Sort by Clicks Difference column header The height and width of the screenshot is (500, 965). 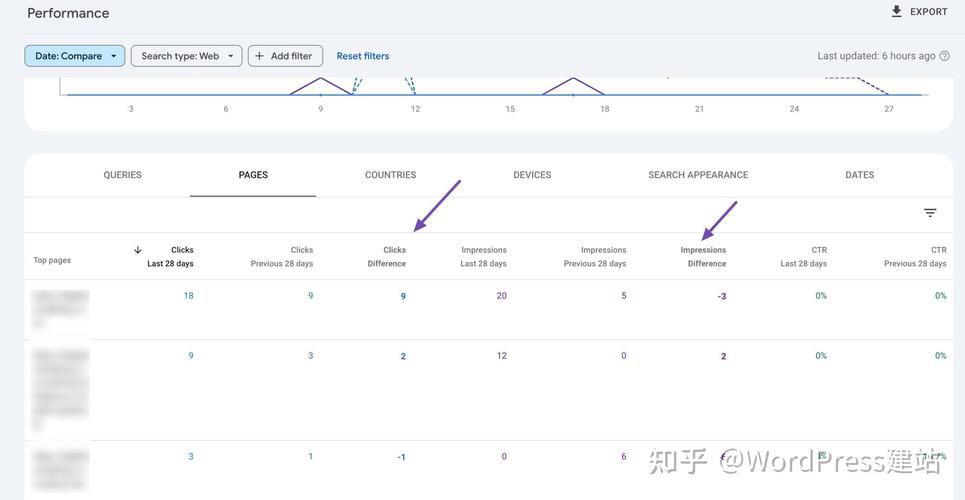pos(387,257)
